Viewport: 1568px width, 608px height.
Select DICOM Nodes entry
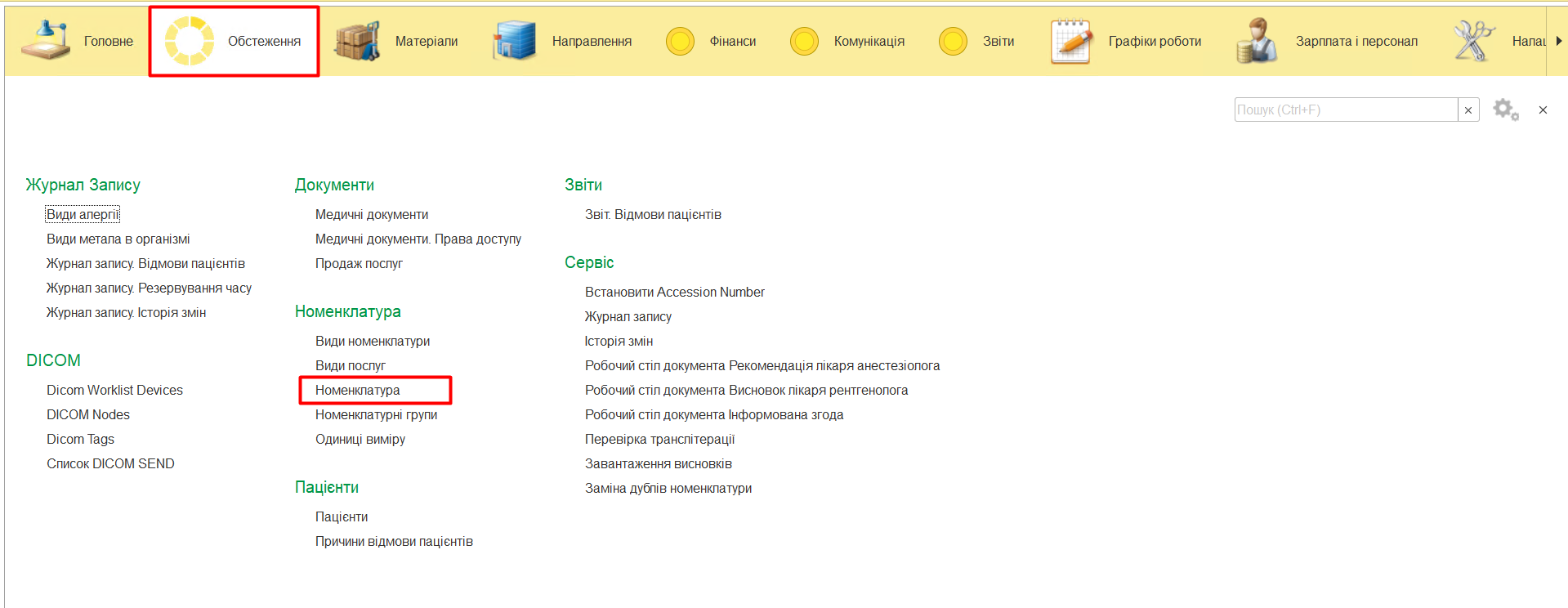(88, 414)
